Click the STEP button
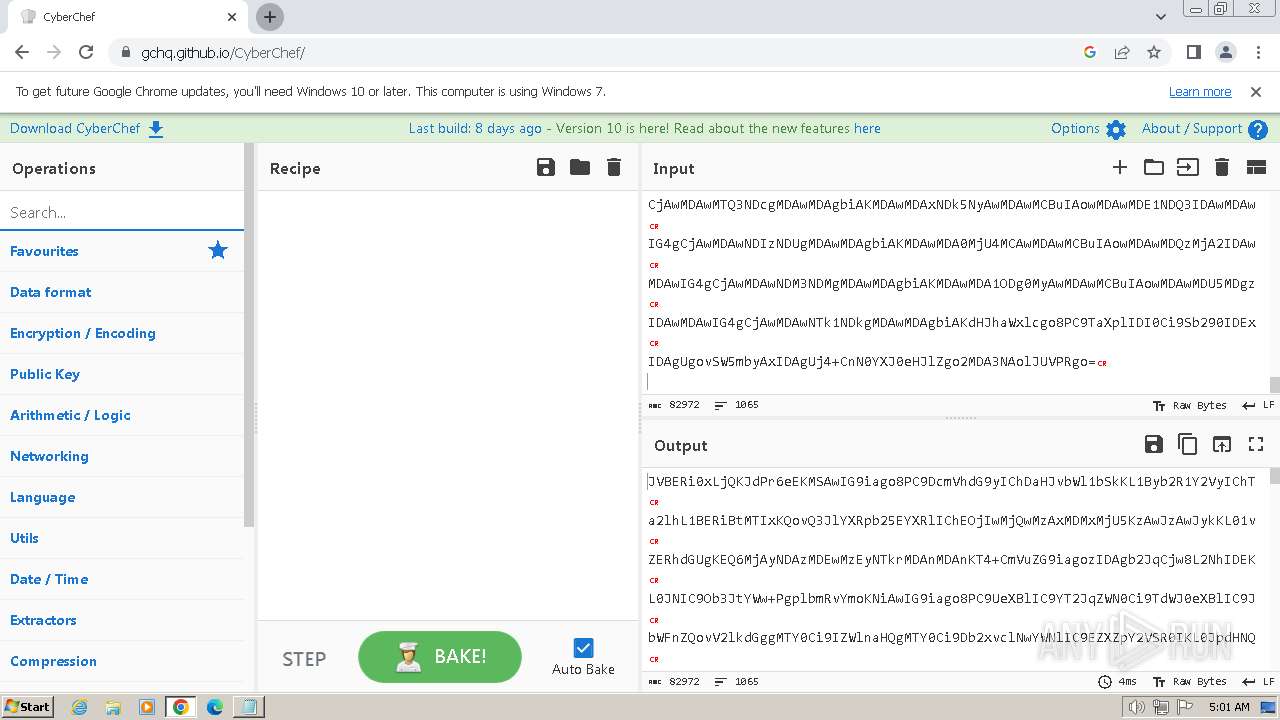1280x720 pixels. pyautogui.click(x=304, y=659)
